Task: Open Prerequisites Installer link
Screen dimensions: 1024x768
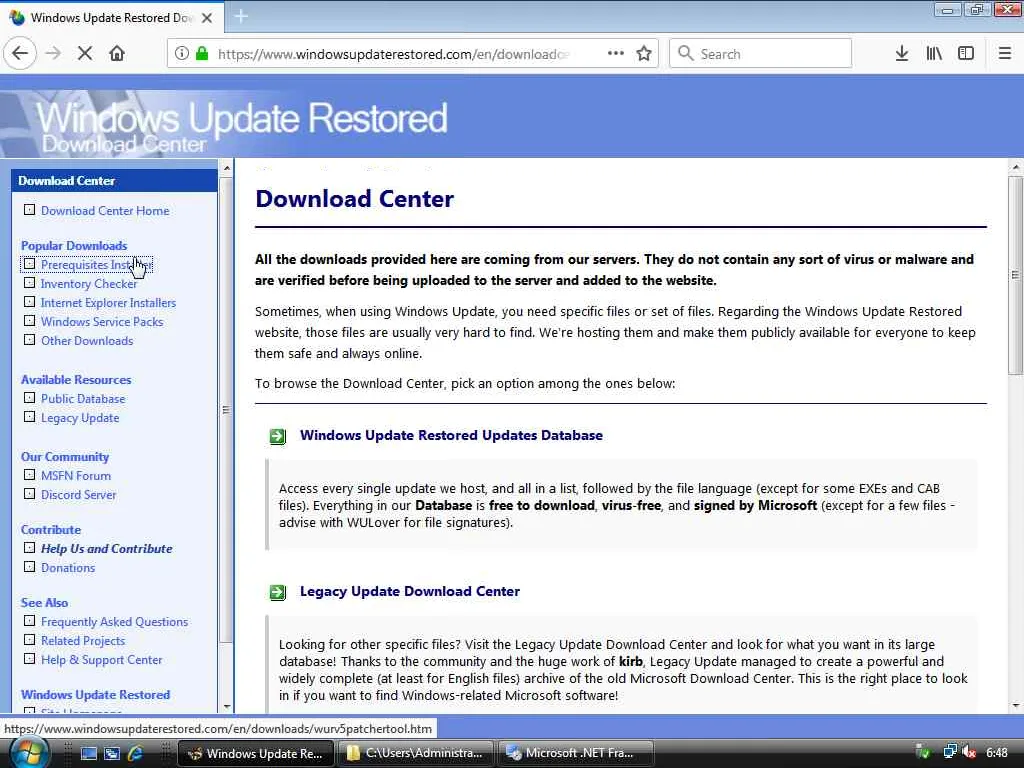Action: click(x=97, y=265)
